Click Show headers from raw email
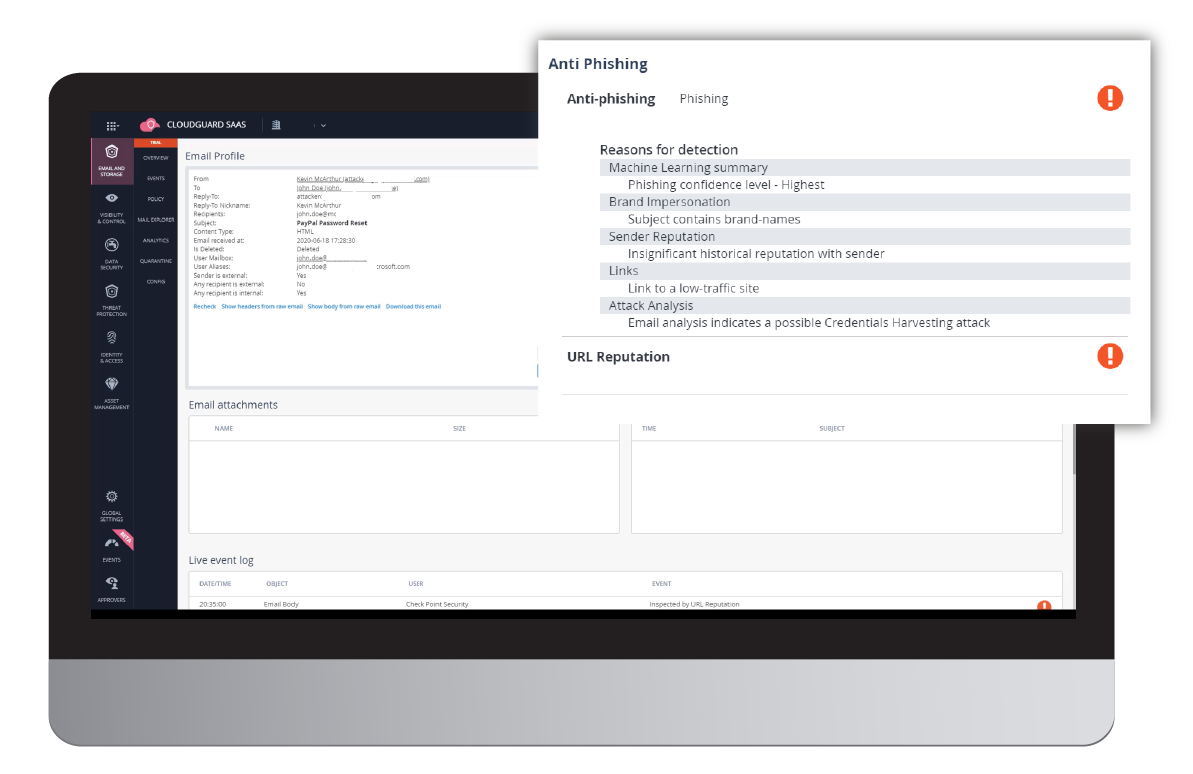 point(262,306)
